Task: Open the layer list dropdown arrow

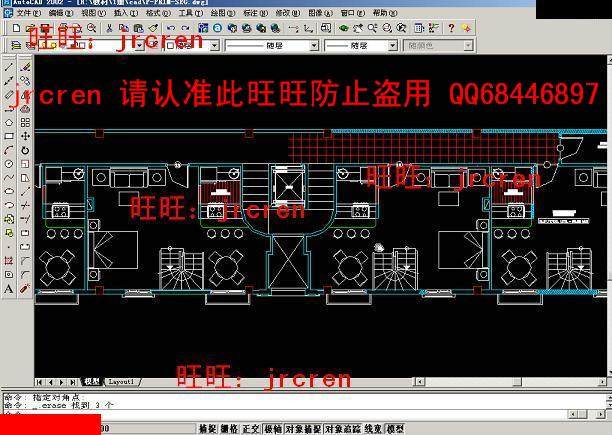Action: (x=140, y=46)
